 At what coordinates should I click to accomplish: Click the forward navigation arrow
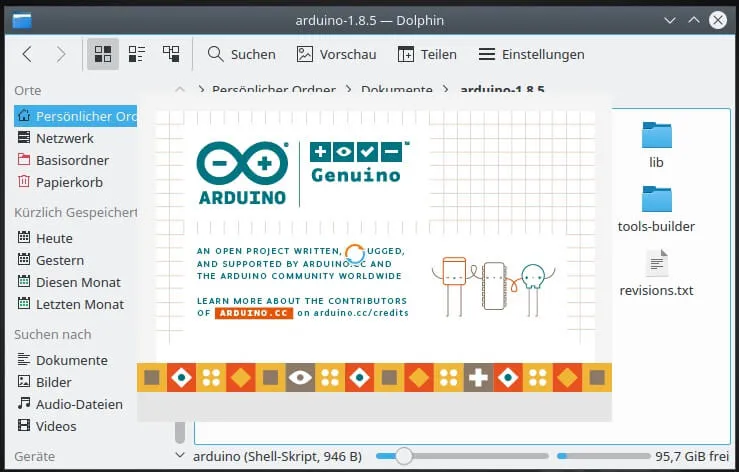tap(61, 54)
